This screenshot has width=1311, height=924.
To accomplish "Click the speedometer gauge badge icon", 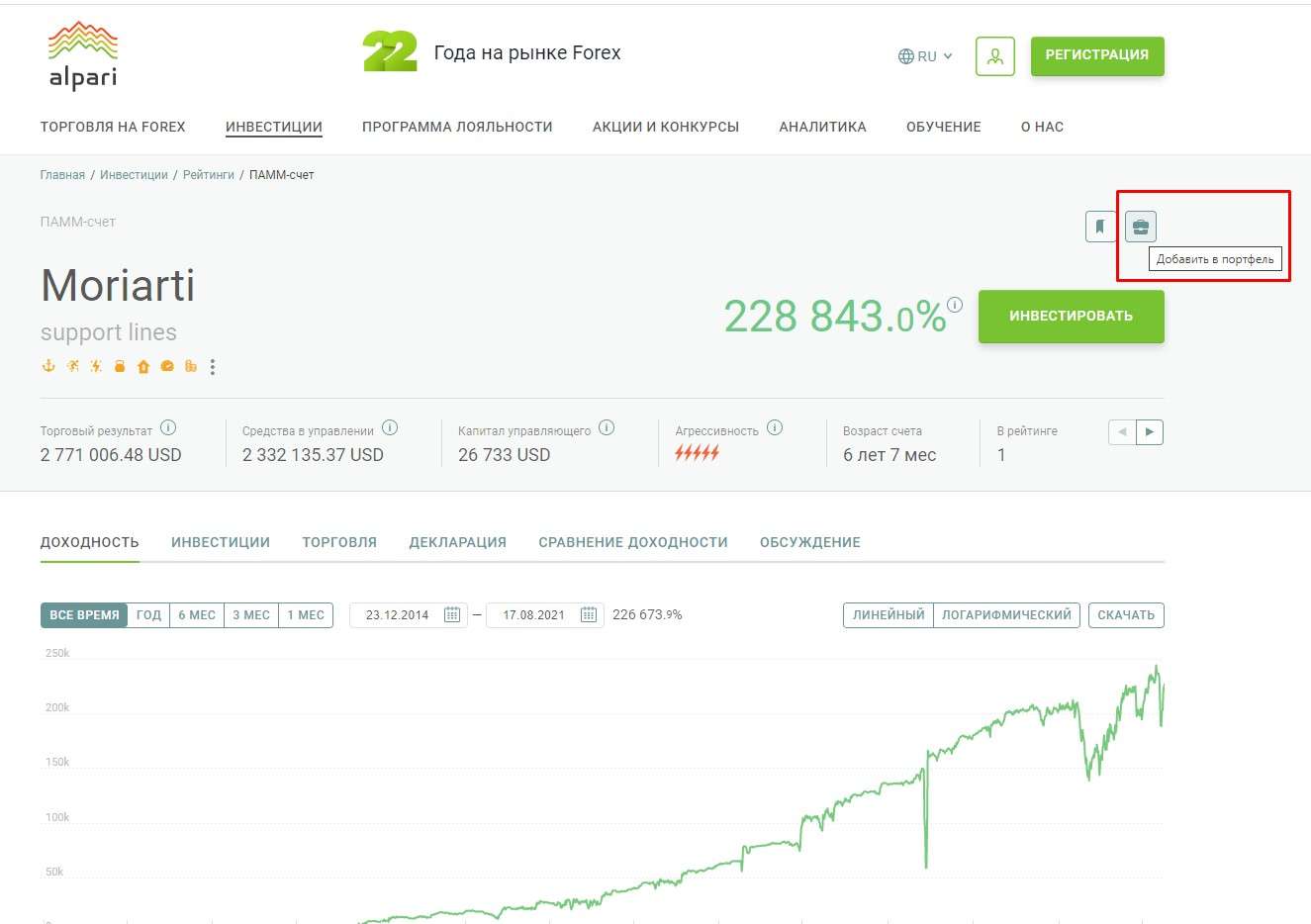I will [167, 366].
